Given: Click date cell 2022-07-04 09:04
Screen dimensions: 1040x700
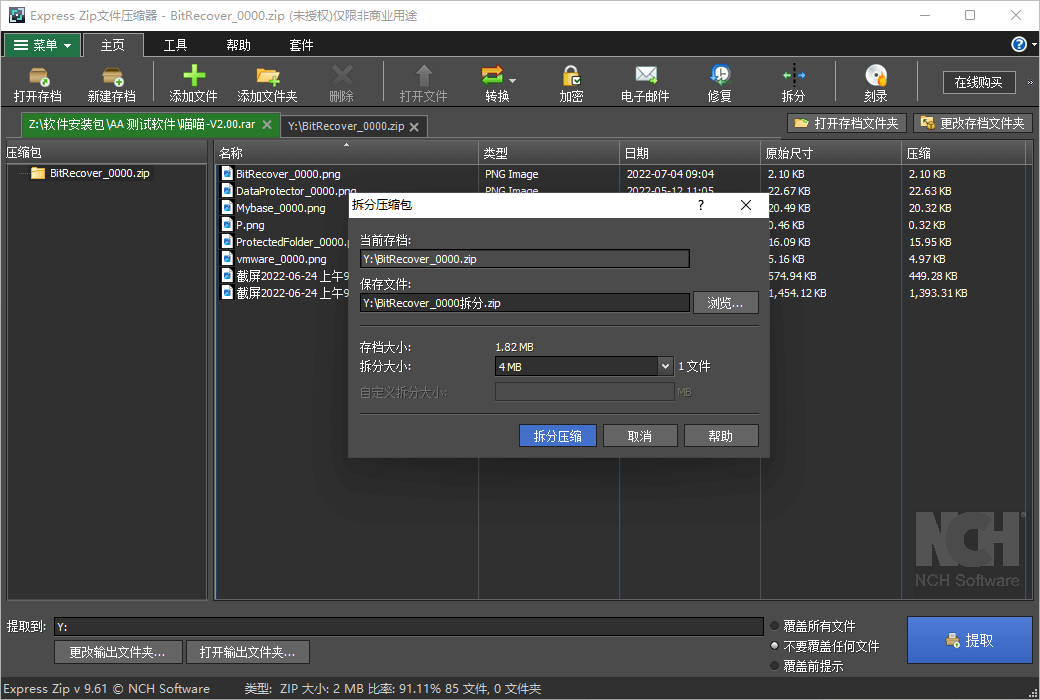Looking at the screenshot, I should 671,174.
